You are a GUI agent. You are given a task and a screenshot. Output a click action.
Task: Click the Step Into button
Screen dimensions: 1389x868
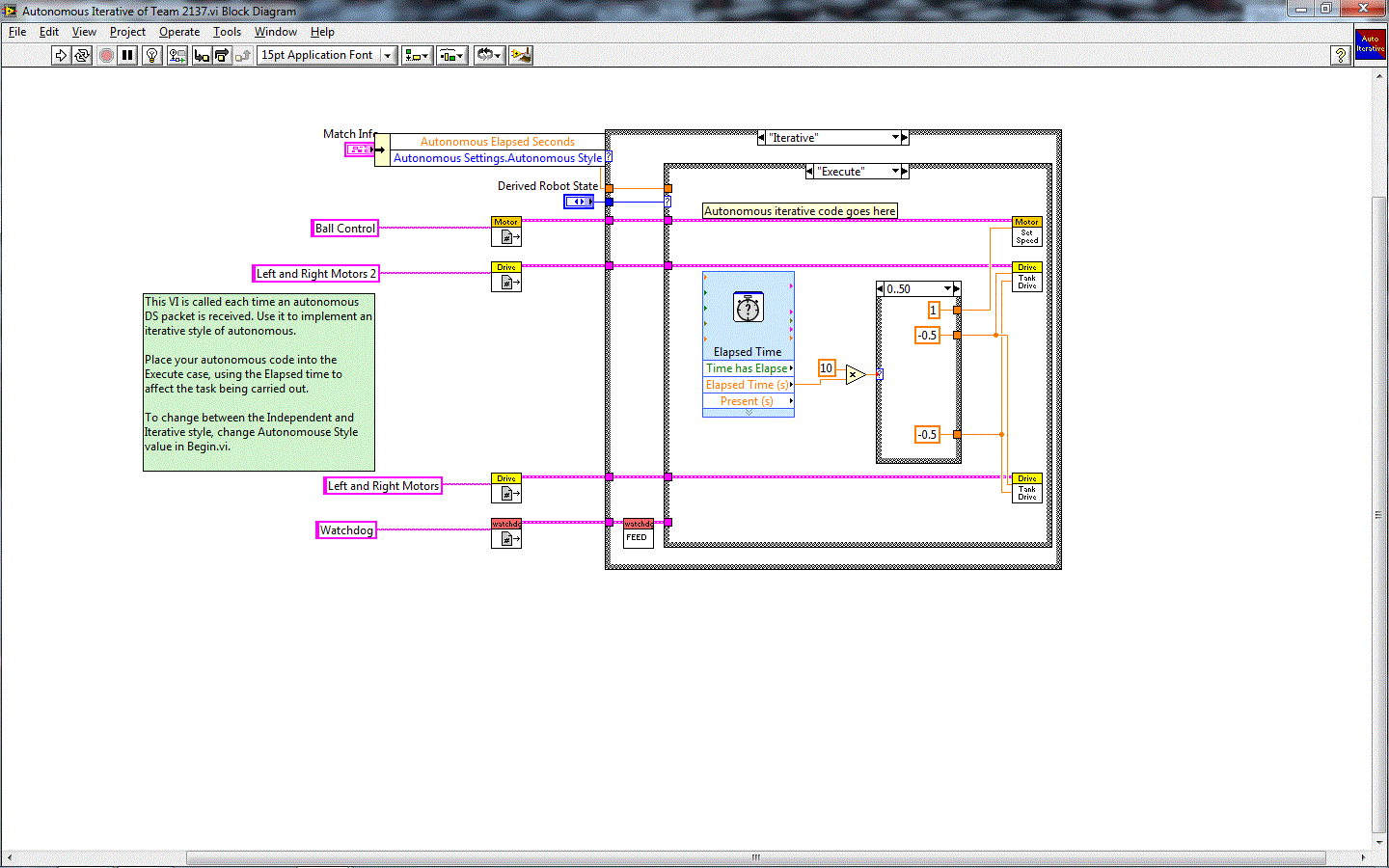pos(202,55)
